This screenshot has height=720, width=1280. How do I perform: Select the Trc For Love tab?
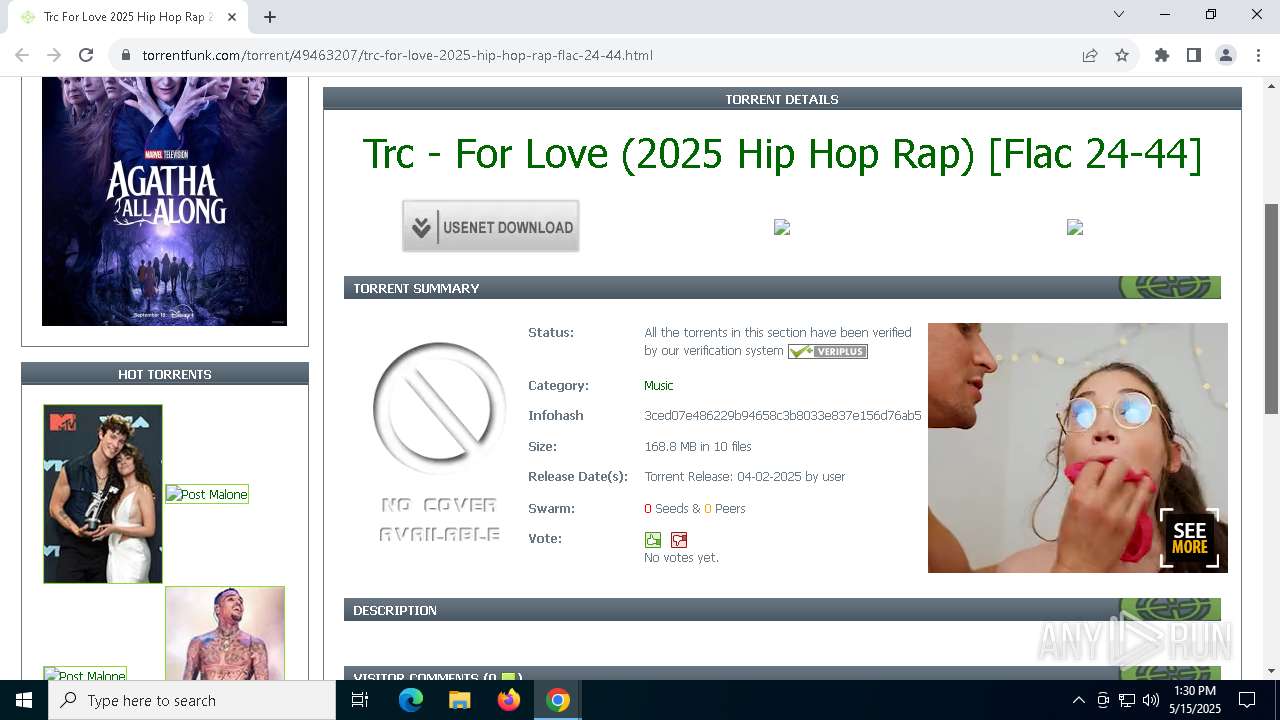click(x=128, y=17)
